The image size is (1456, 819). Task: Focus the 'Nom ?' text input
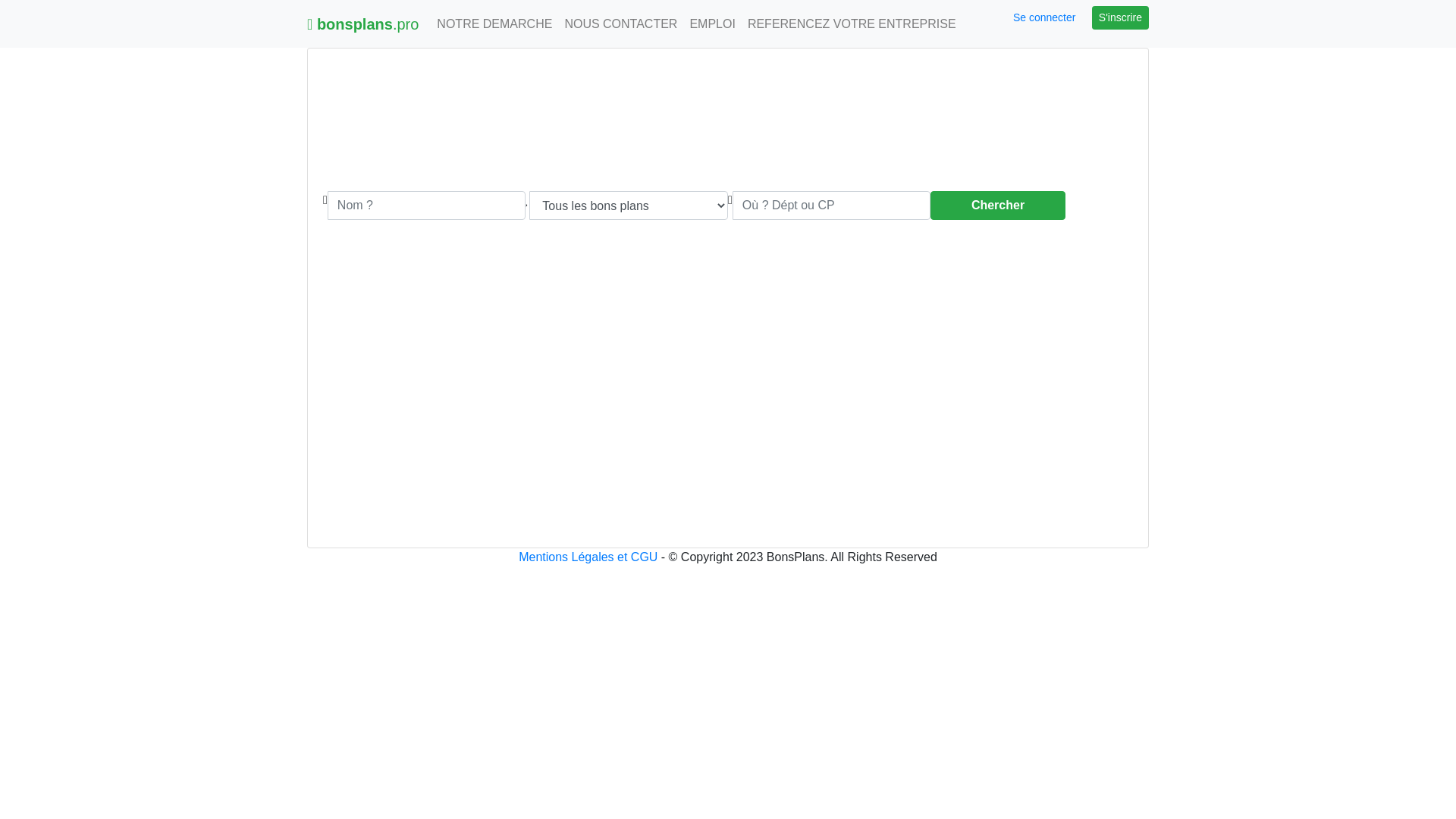coord(426,206)
